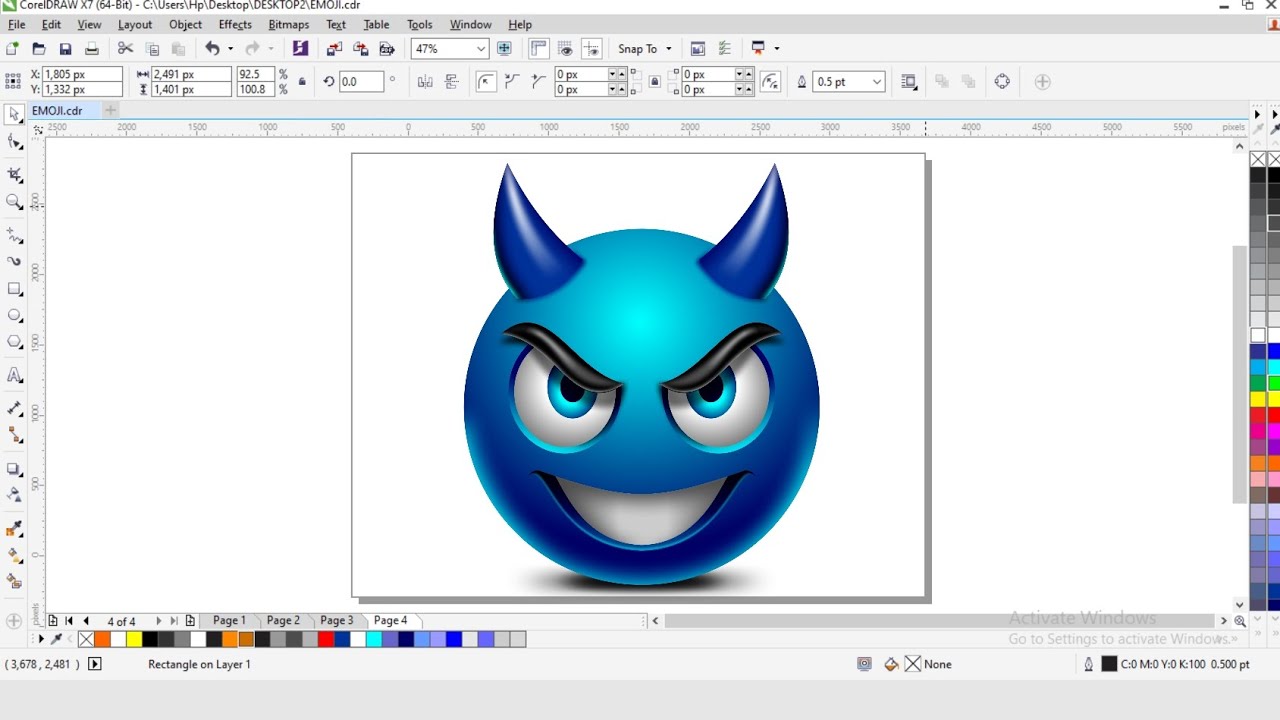
Task: Select the Chamfered corner type
Action: (x=540, y=82)
